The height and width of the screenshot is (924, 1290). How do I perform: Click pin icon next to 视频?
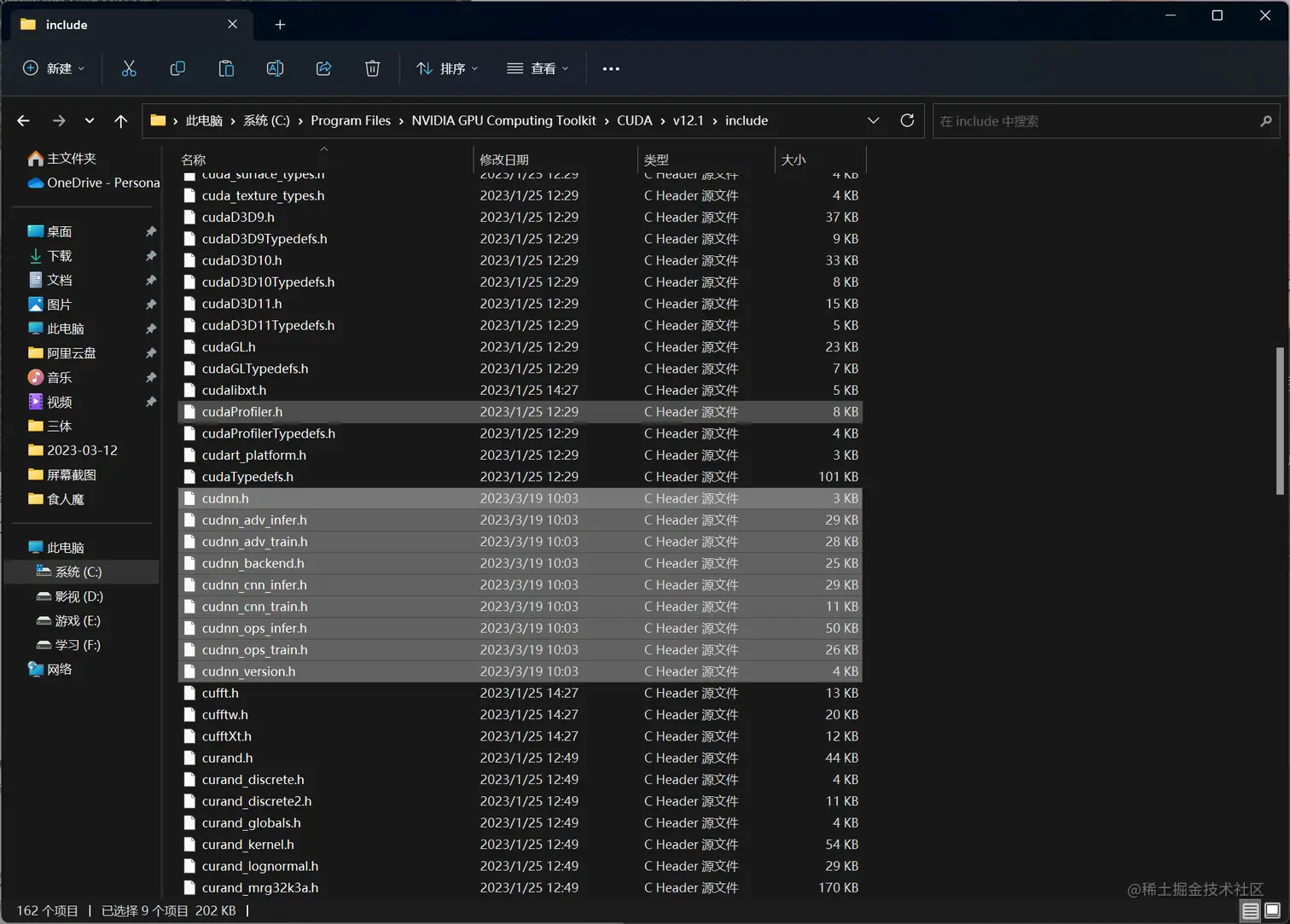click(151, 402)
